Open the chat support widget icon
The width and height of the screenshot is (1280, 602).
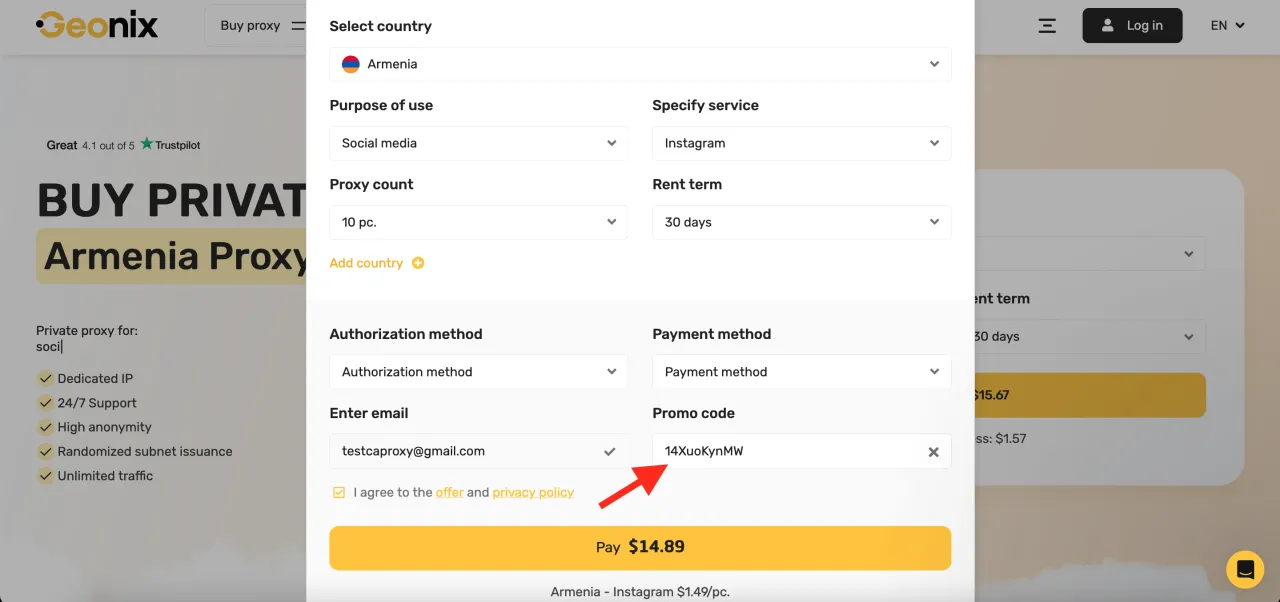pos(1245,570)
